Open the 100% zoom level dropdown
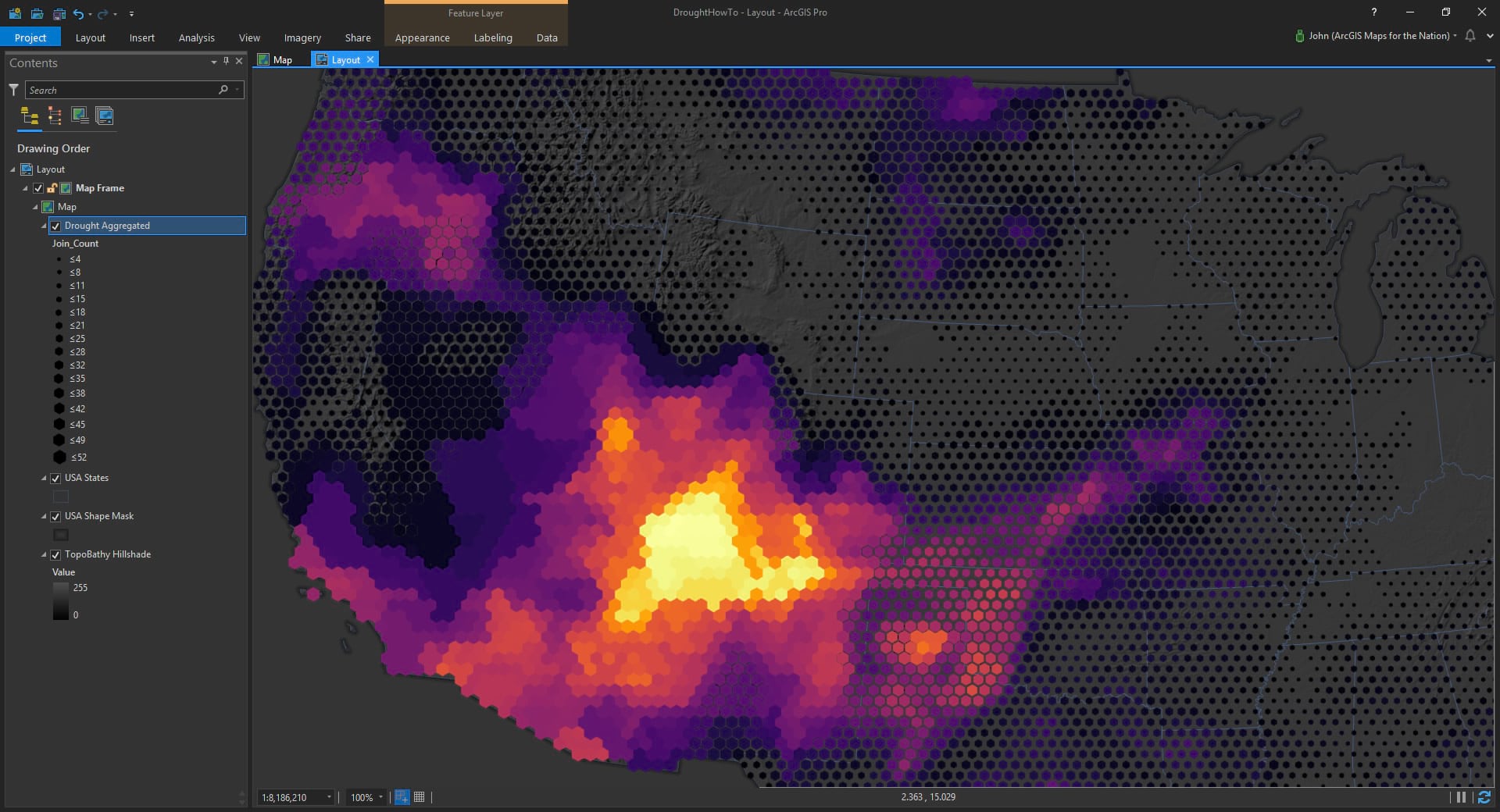Viewport: 1500px width, 812px height. point(380,797)
